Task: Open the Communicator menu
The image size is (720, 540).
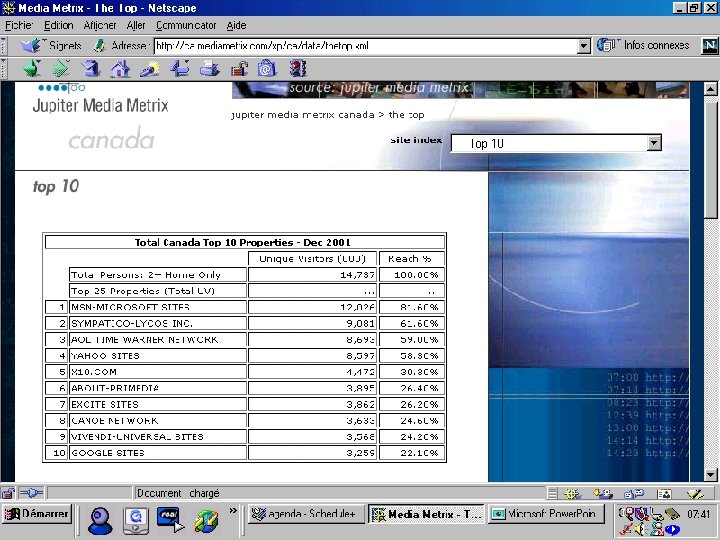Action: tap(186, 25)
